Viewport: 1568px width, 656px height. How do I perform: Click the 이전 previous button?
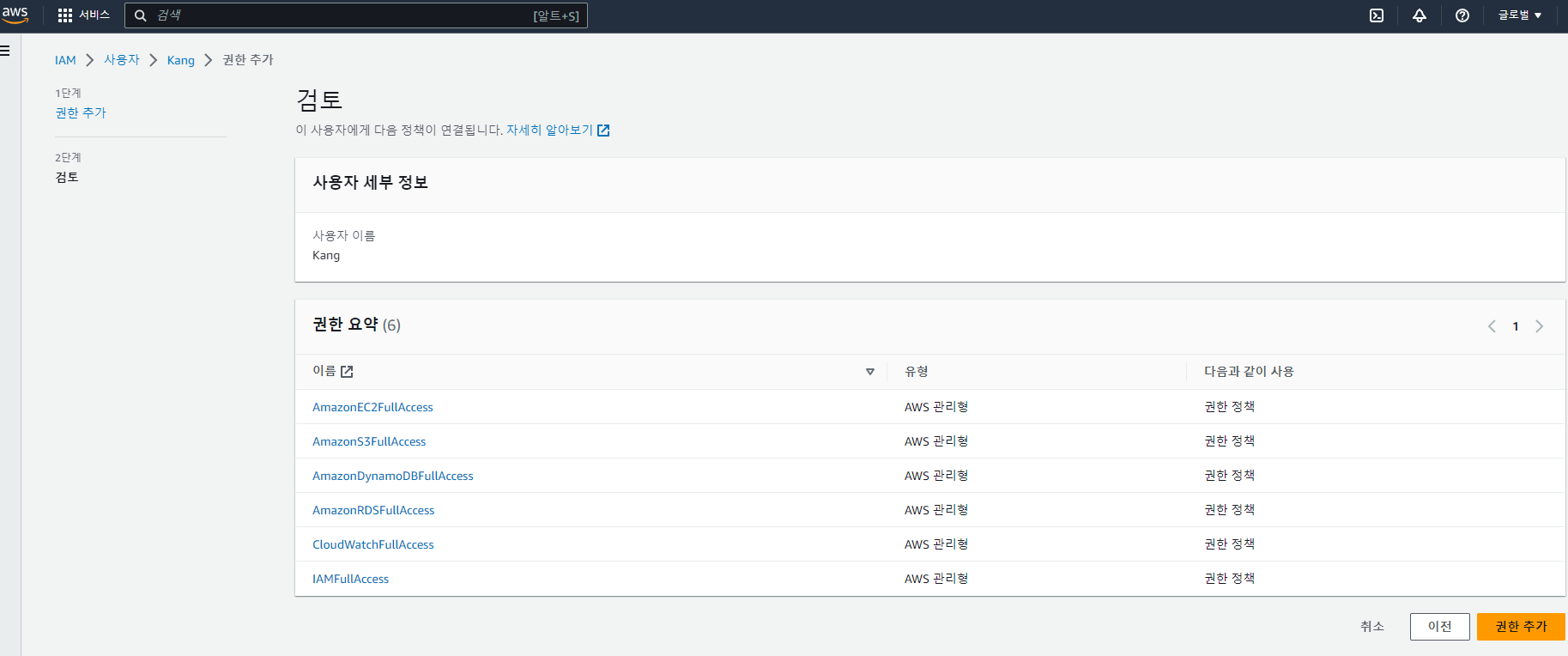click(1439, 627)
